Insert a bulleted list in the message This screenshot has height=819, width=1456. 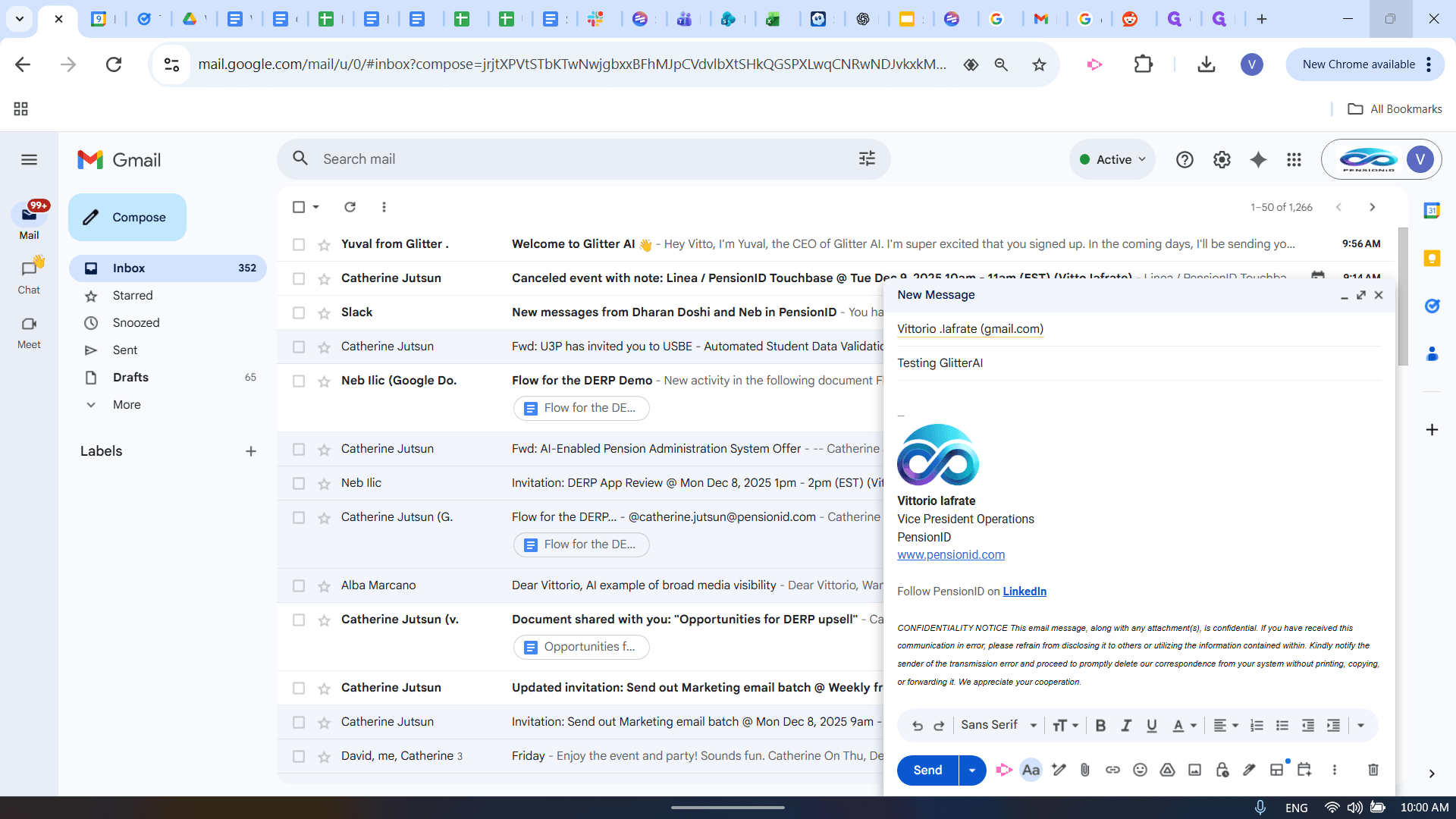tap(1282, 726)
